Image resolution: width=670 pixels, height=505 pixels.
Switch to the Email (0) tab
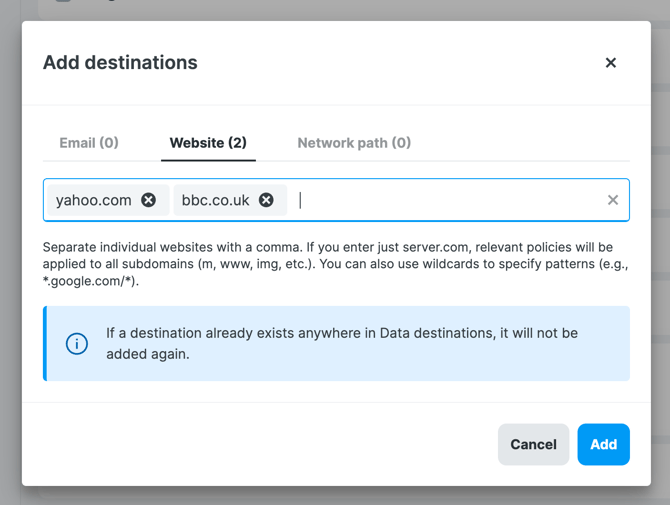click(x=89, y=143)
